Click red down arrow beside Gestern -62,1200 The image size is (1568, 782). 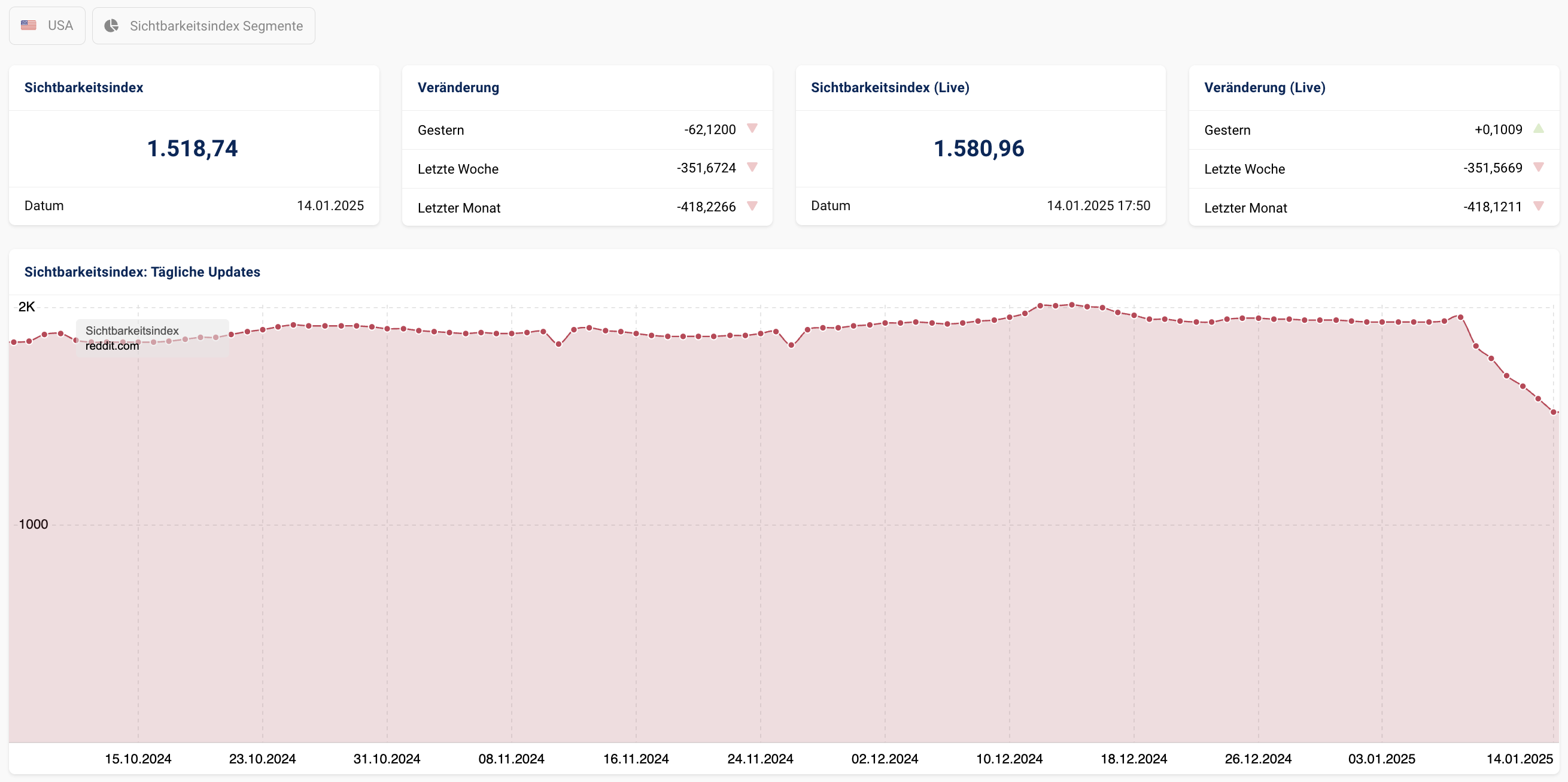[x=752, y=129]
